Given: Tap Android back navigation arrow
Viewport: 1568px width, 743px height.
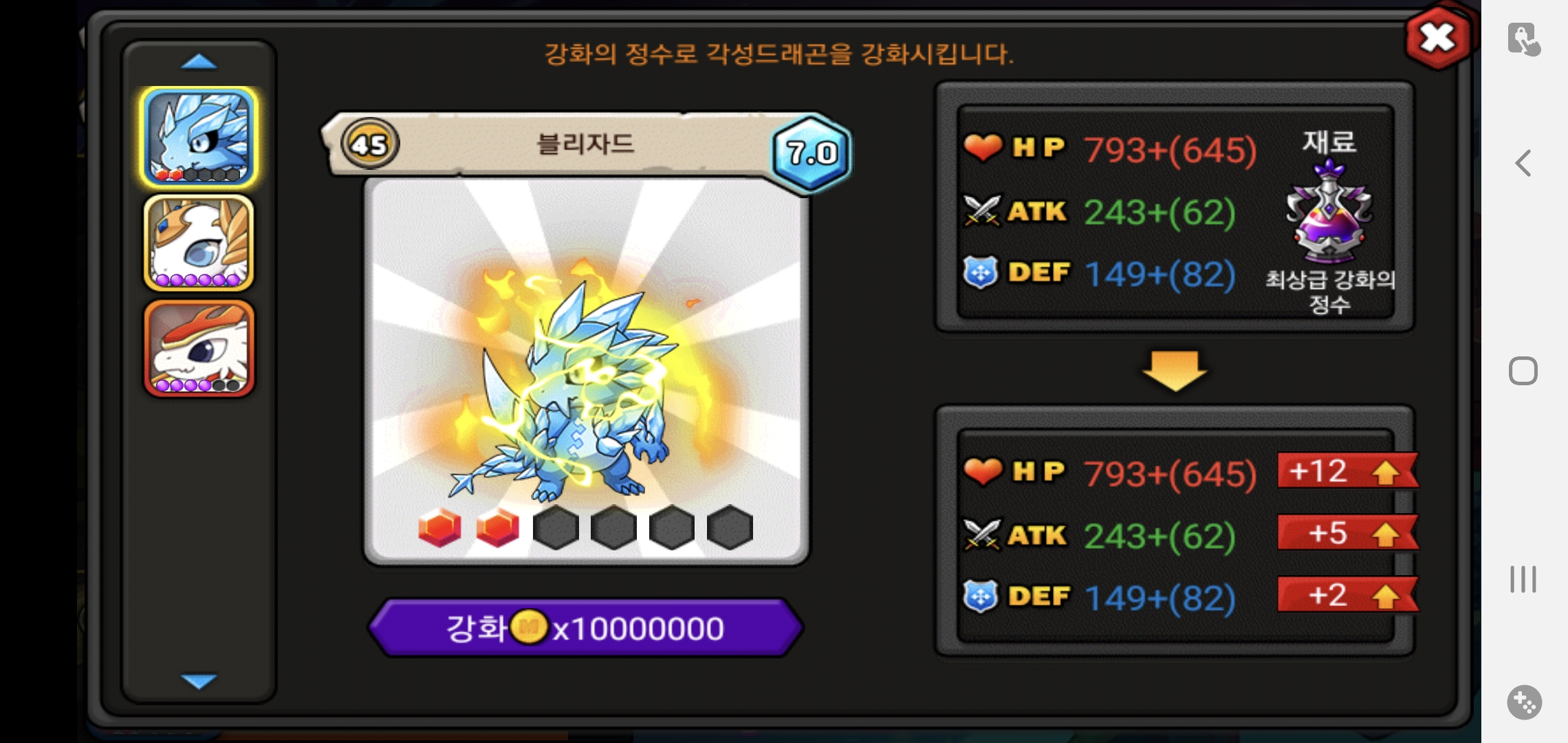Looking at the screenshot, I should (1523, 163).
